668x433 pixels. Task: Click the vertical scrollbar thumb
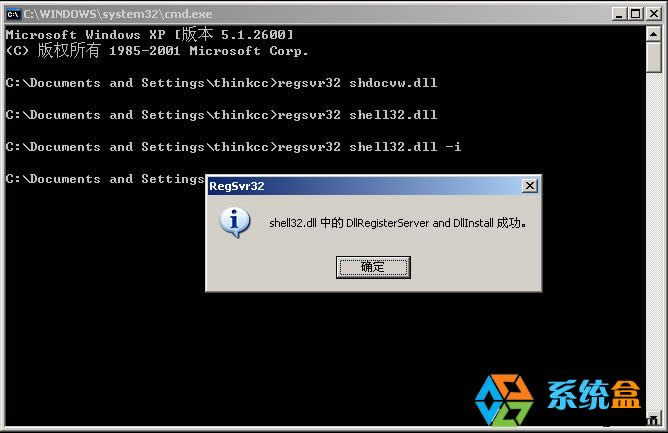tap(654, 57)
